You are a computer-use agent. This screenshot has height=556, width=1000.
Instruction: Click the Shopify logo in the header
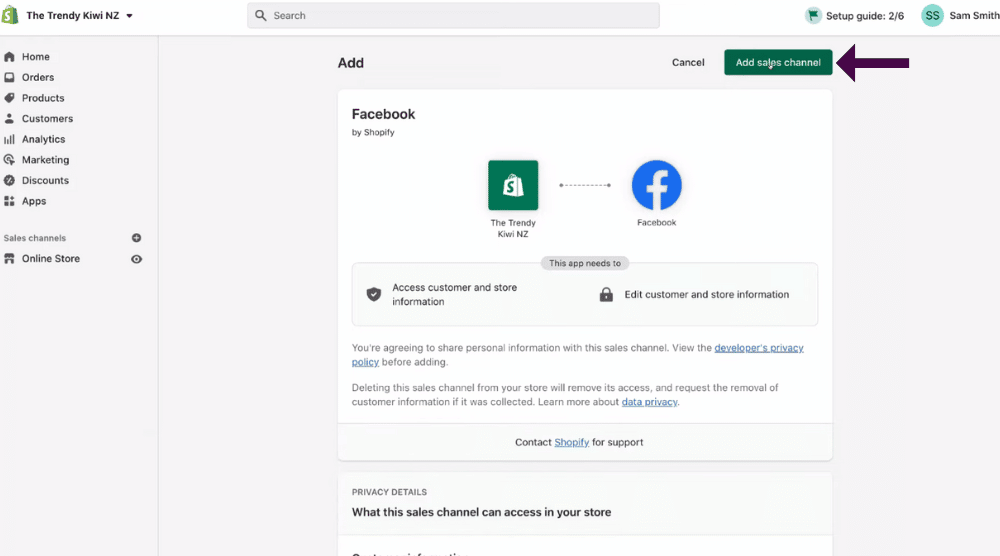pyautogui.click(x=10, y=15)
